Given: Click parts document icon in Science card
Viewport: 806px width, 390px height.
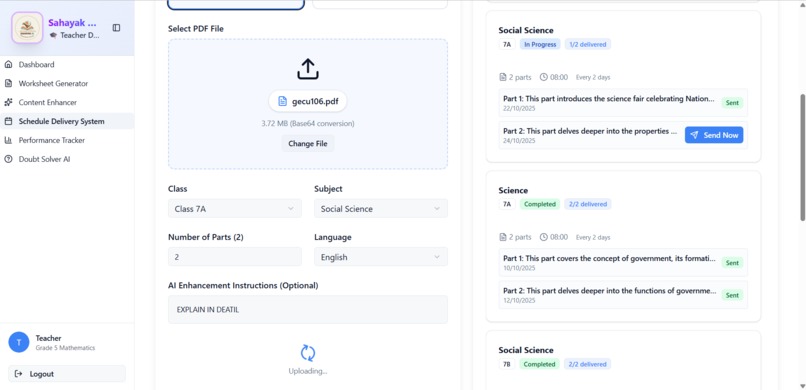Looking at the screenshot, I should pos(503,237).
